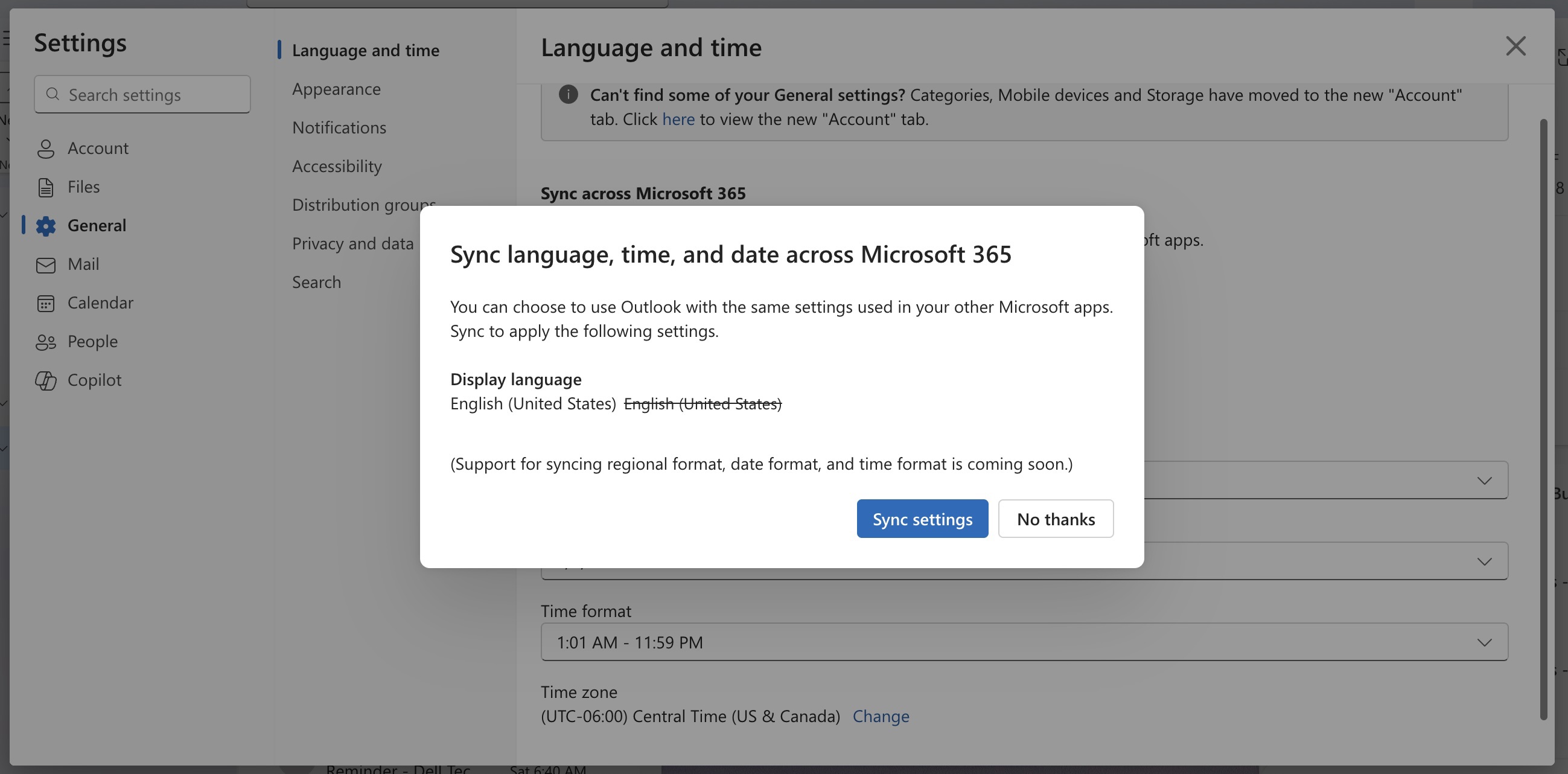Select the People settings icon
1568x774 pixels.
click(46, 341)
